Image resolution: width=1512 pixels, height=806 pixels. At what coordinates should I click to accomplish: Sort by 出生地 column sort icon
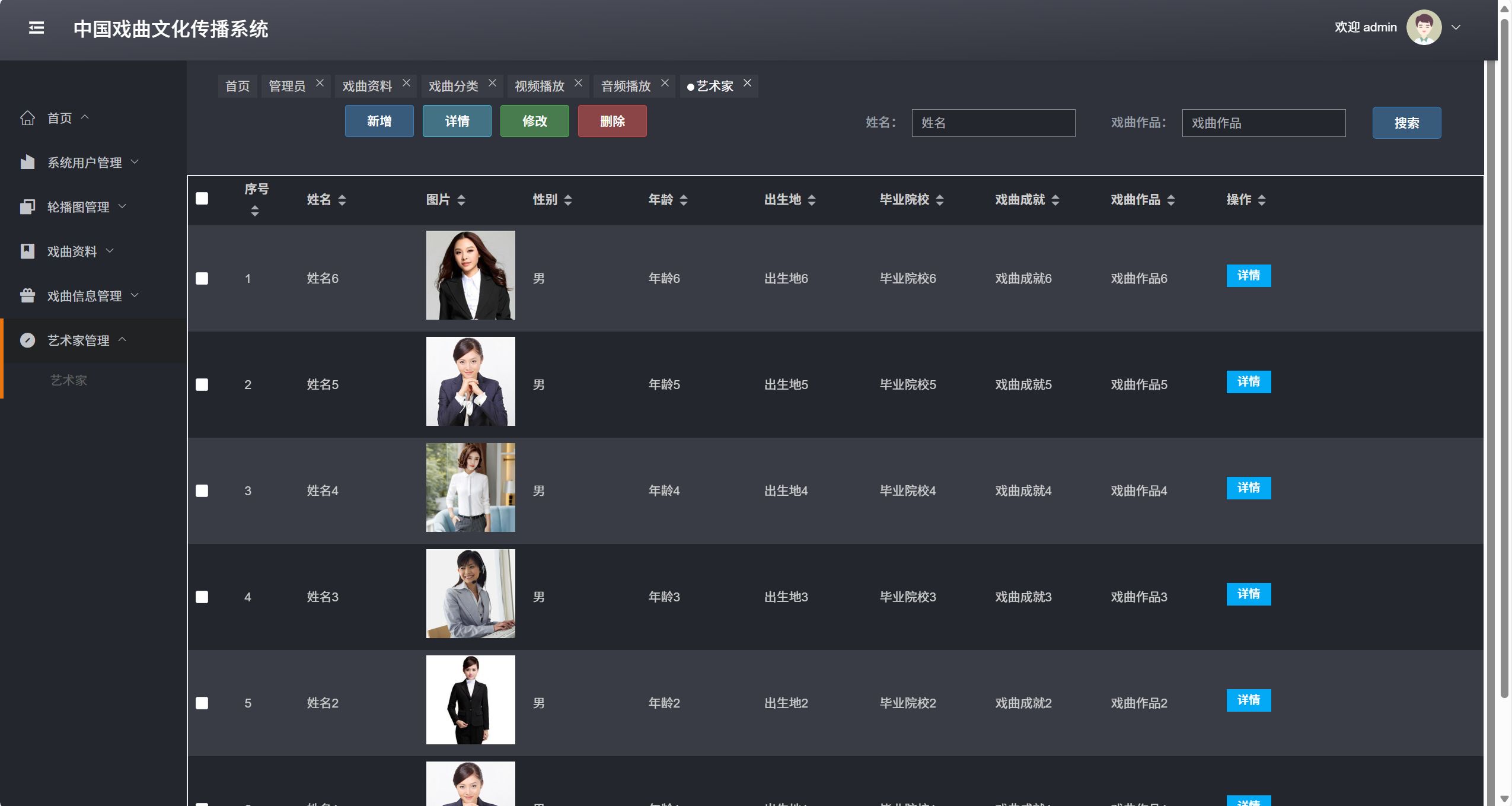point(812,200)
